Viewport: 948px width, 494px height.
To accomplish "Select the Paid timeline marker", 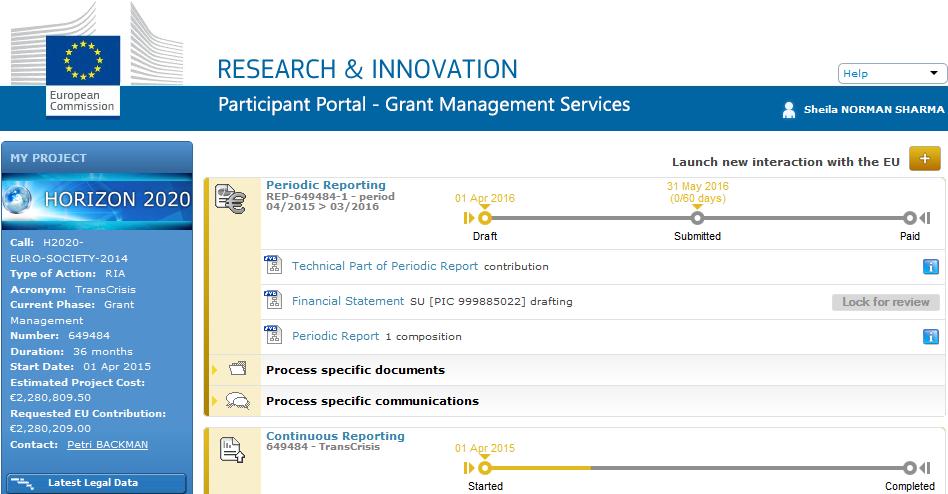I will (x=910, y=218).
